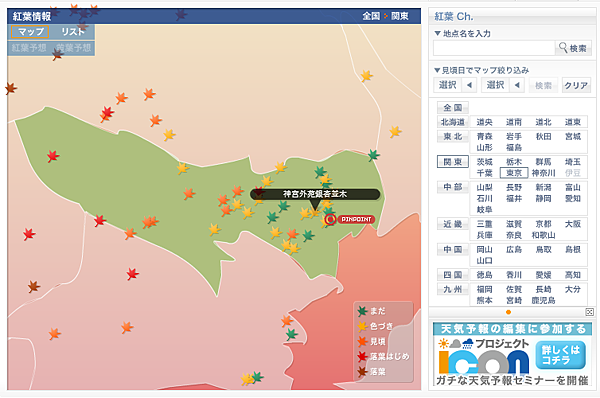Click the small expand icon below region list
Image resolution: width=600 pixels, height=398 pixels.
589,312
